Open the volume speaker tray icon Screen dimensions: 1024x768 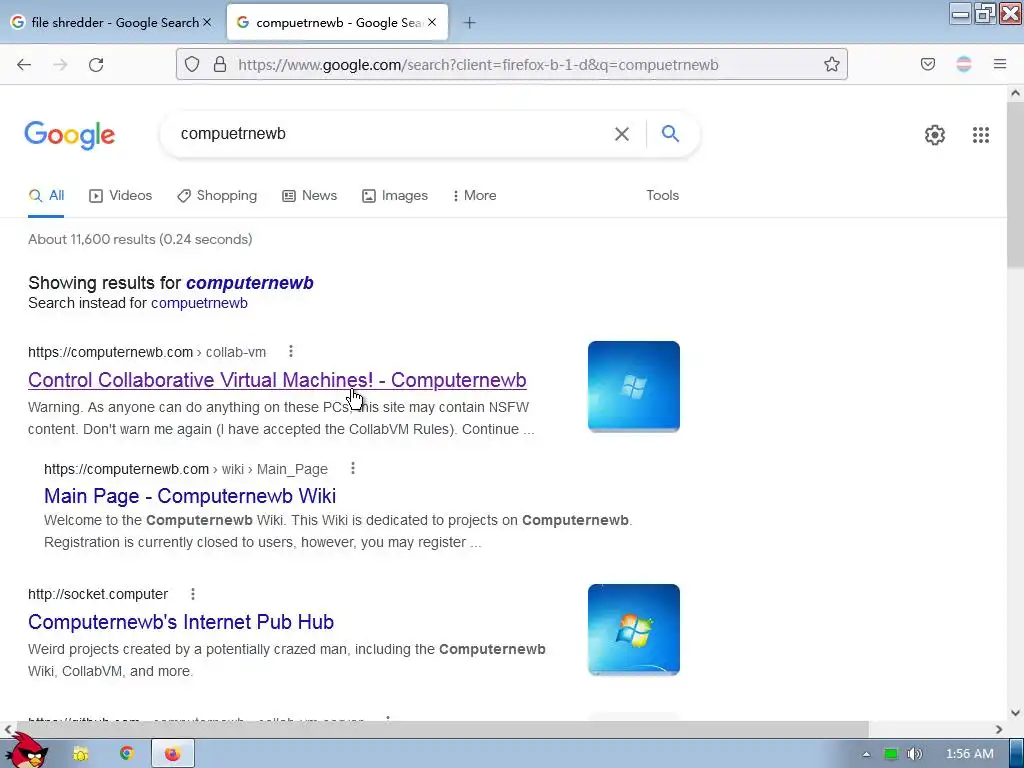915,754
